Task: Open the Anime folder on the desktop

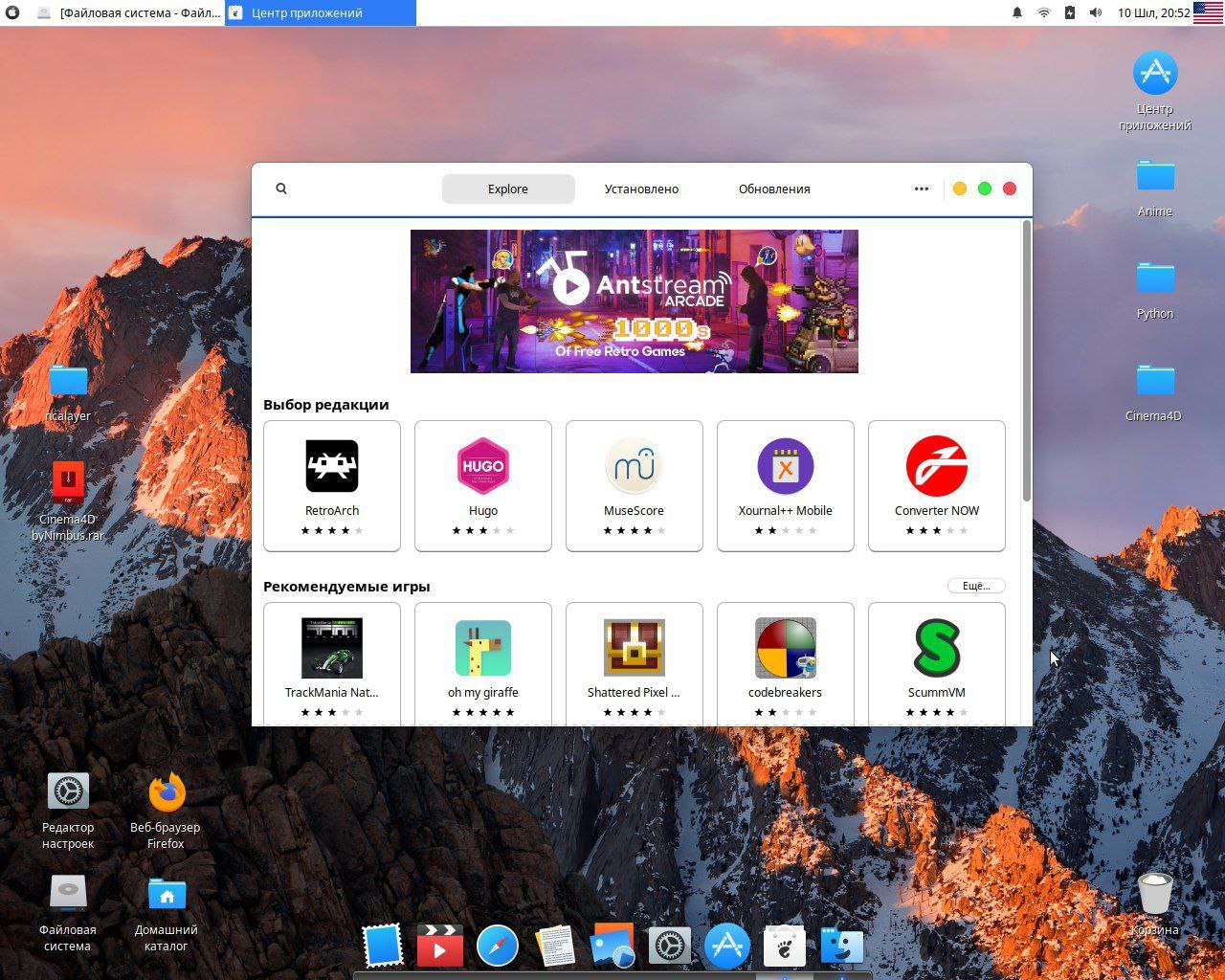Action: pyautogui.click(x=1155, y=187)
